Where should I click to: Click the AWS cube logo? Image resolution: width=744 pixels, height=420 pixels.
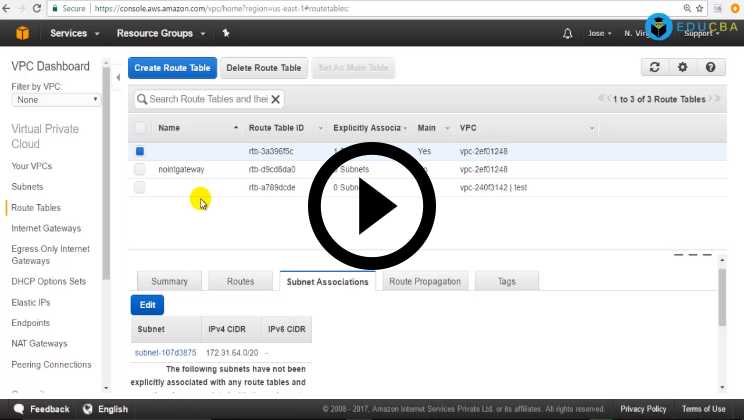tap(22, 33)
